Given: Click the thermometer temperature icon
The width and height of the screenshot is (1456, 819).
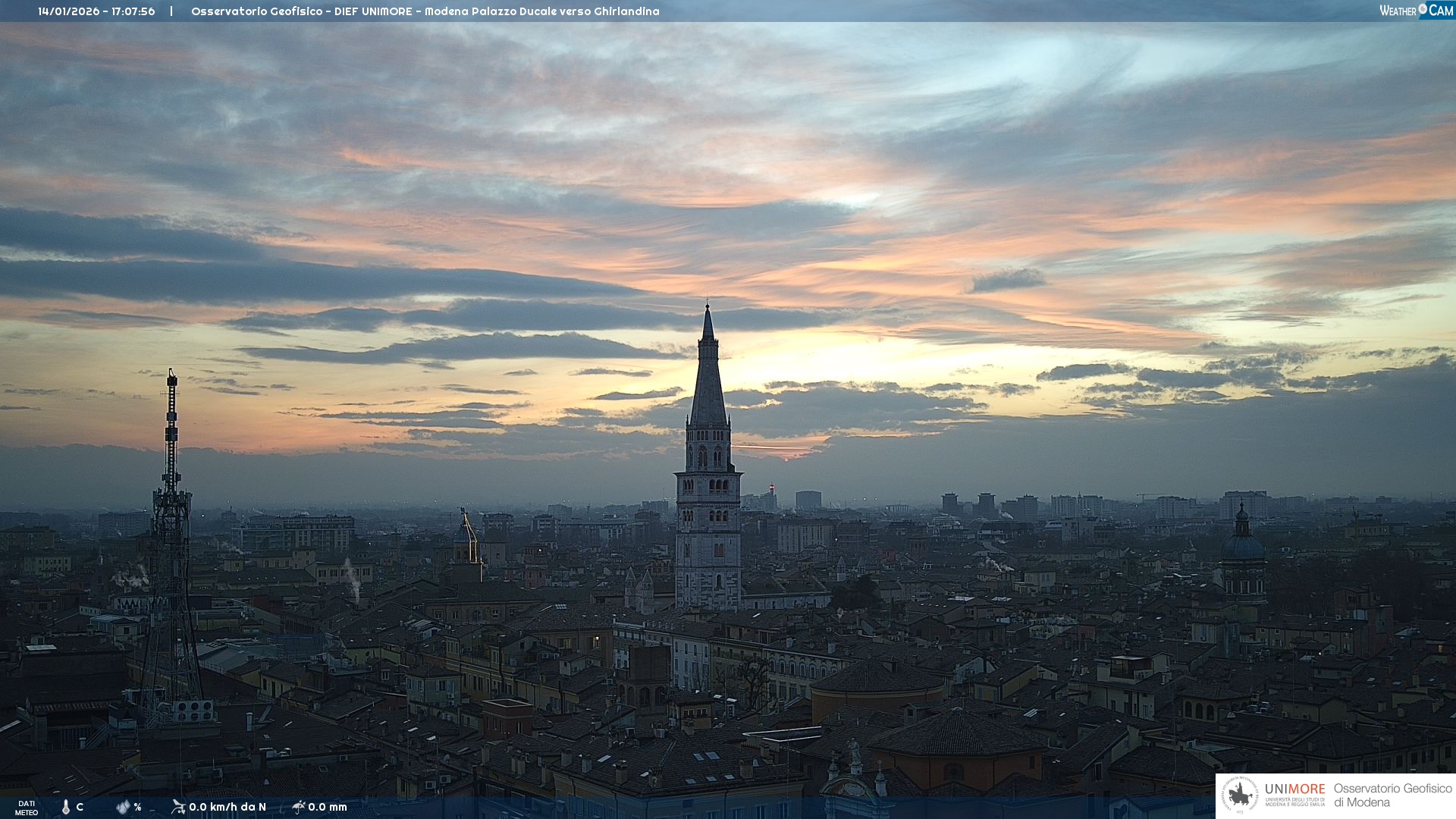Looking at the screenshot, I should 66,807.
